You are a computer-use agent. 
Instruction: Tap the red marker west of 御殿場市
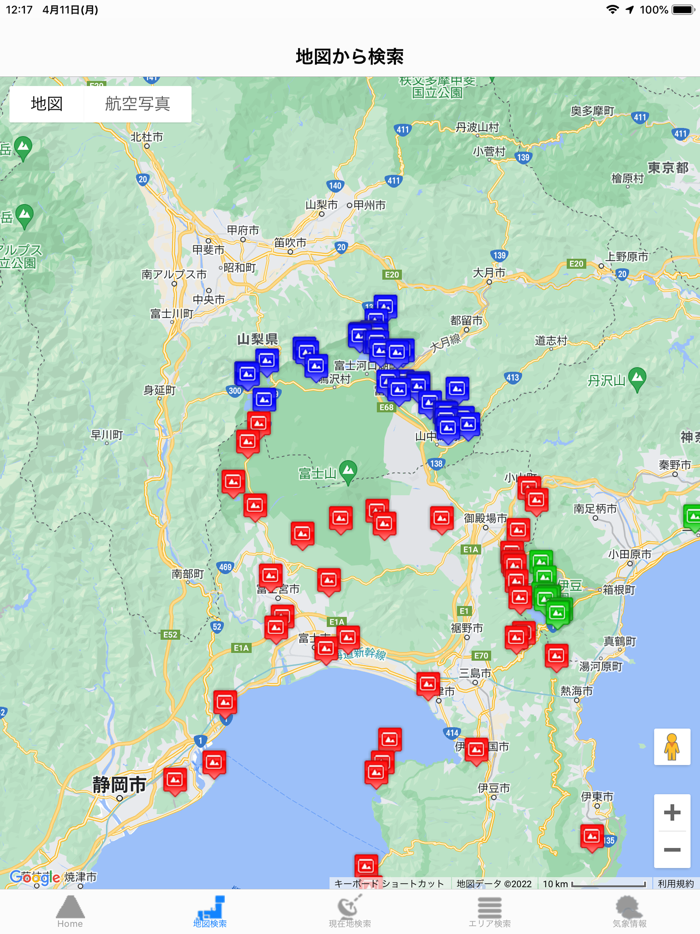click(441, 518)
